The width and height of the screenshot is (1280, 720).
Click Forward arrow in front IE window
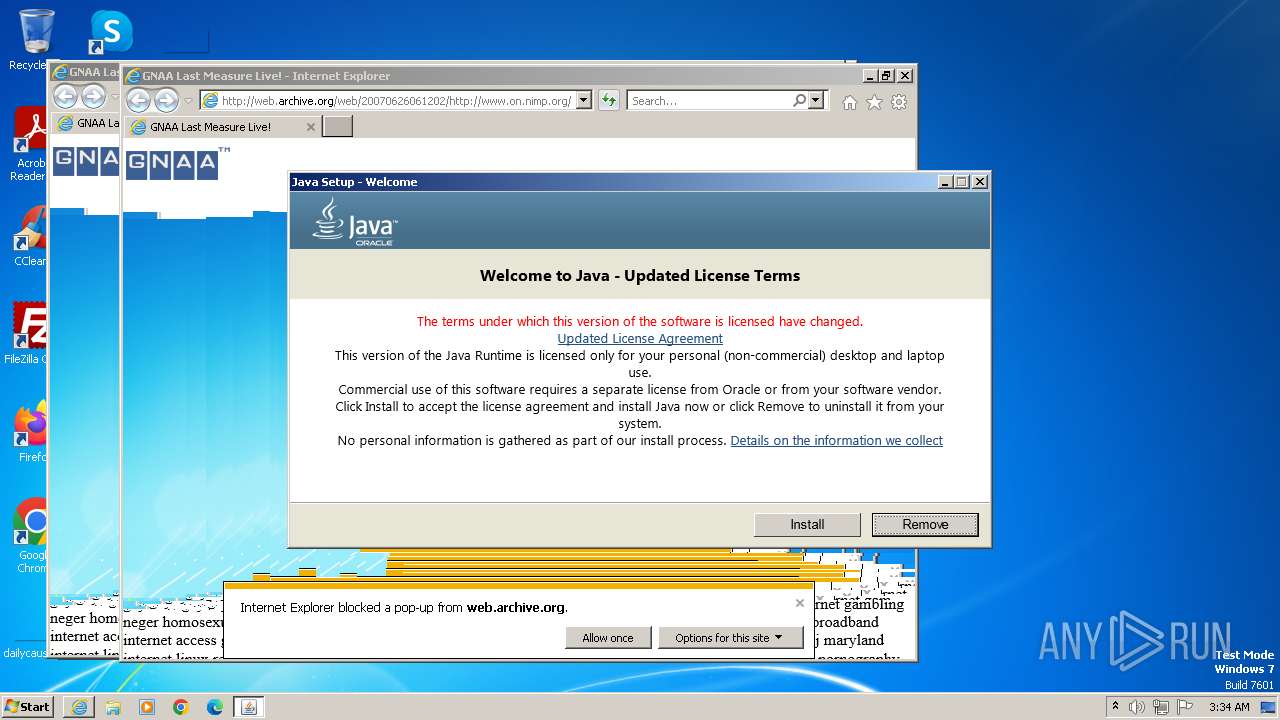[x=166, y=100]
